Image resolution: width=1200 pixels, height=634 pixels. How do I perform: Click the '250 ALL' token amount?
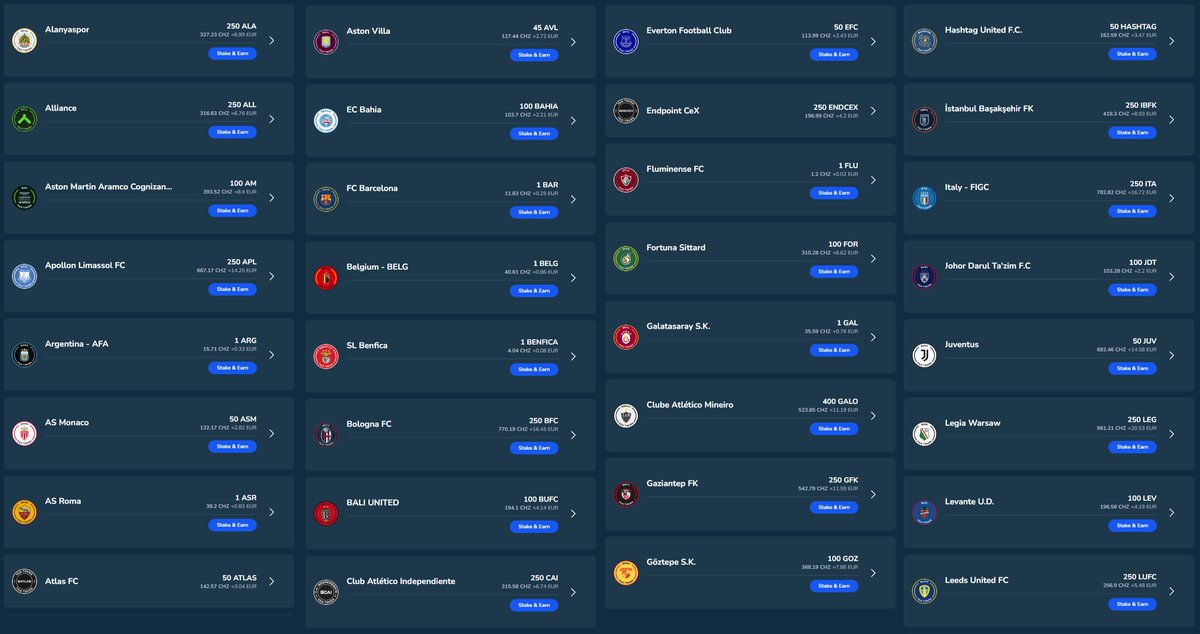pos(242,104)
